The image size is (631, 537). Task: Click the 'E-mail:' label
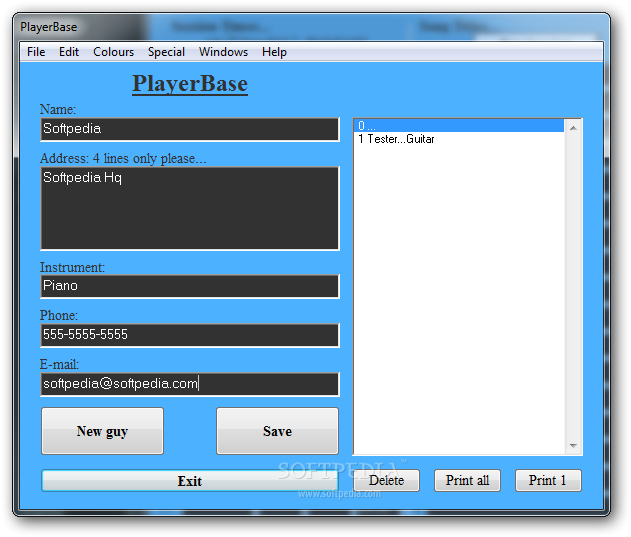tap(59, 364)
